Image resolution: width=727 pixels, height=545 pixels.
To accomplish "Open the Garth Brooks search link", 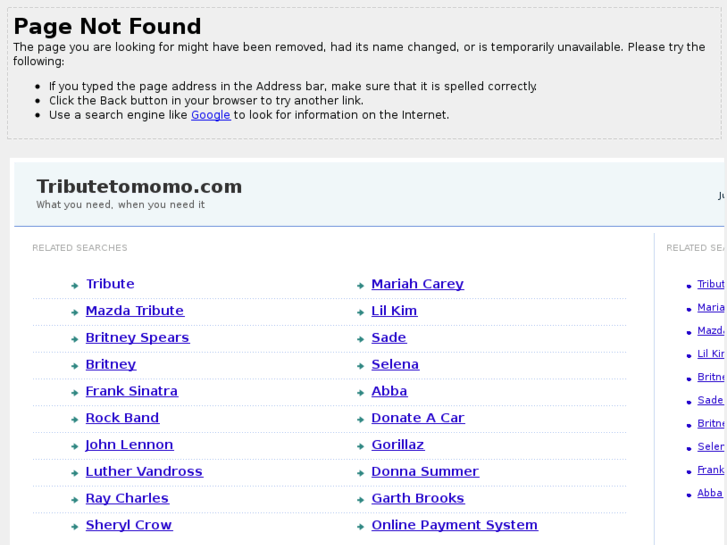I will tap(418, 498).
